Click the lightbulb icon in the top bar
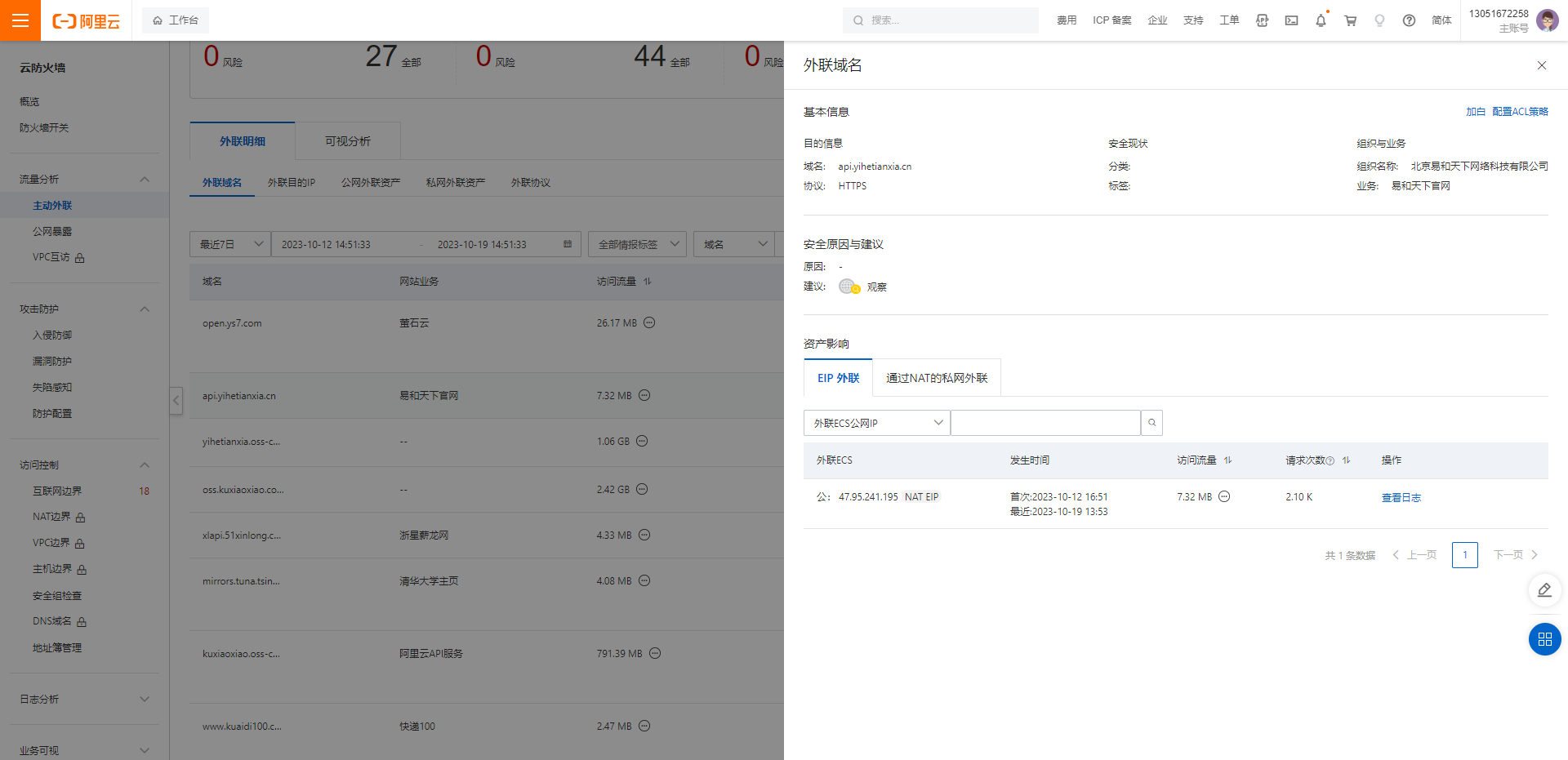This screenshot has width=1568, height=760. coord(1379,20)
